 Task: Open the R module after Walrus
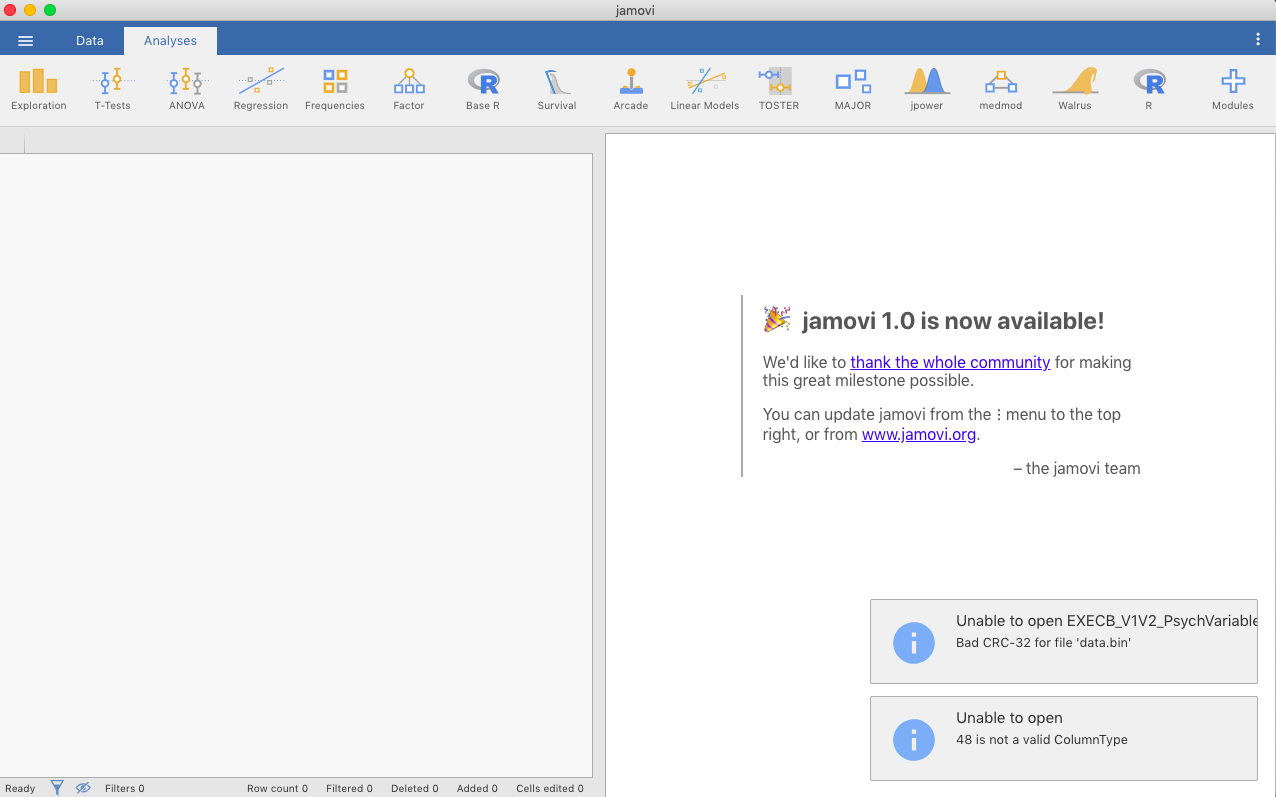[1149, 89]
